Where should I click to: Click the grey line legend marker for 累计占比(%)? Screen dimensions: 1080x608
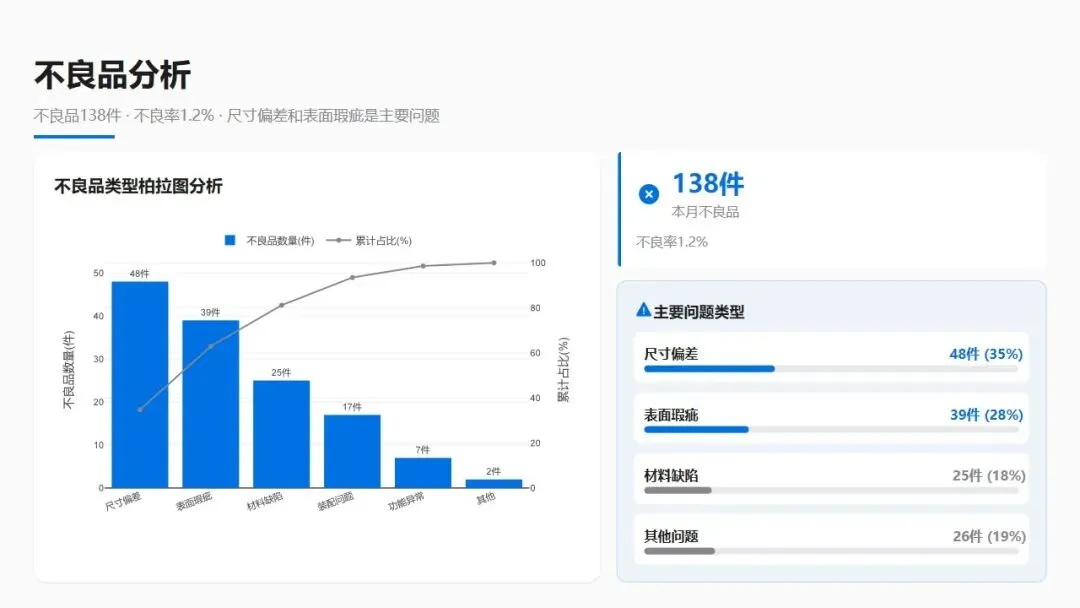[x=338, y=240]
